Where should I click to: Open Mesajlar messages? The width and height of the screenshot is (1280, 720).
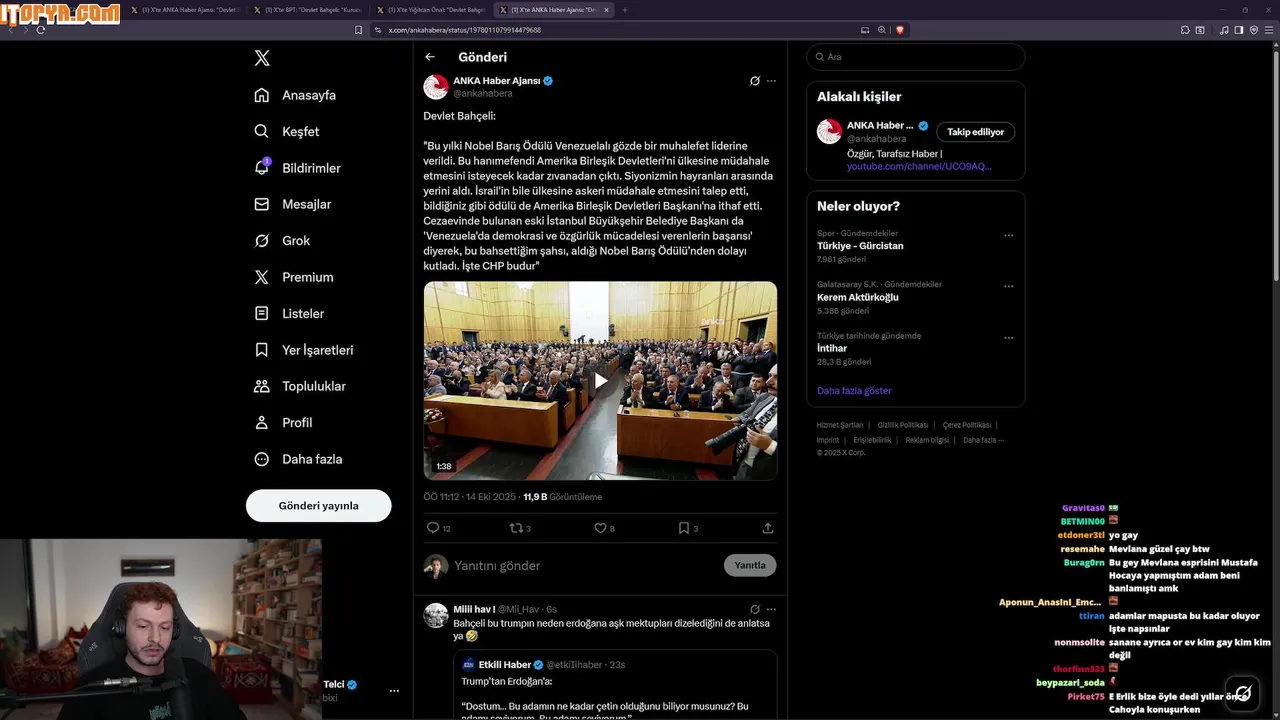[293, 204]
